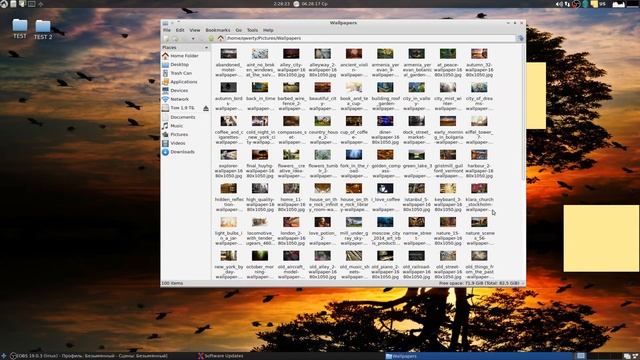Open the history dropdown arrow in the toolbar
The image size is (640, 360).
pos(193,39)
